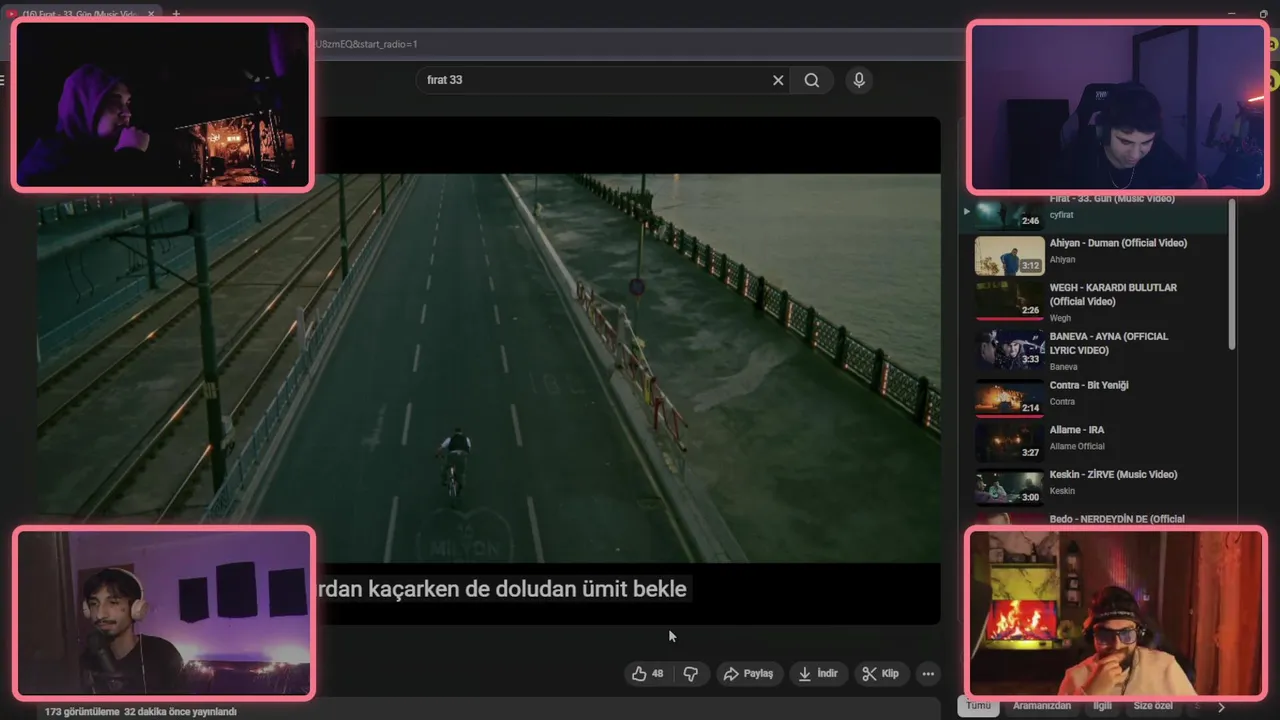The height and width of the screenshot is (720, 1280).
Task: Select the İlgili filter chip
Action: pyautogui.click(x=1102, y=706)
